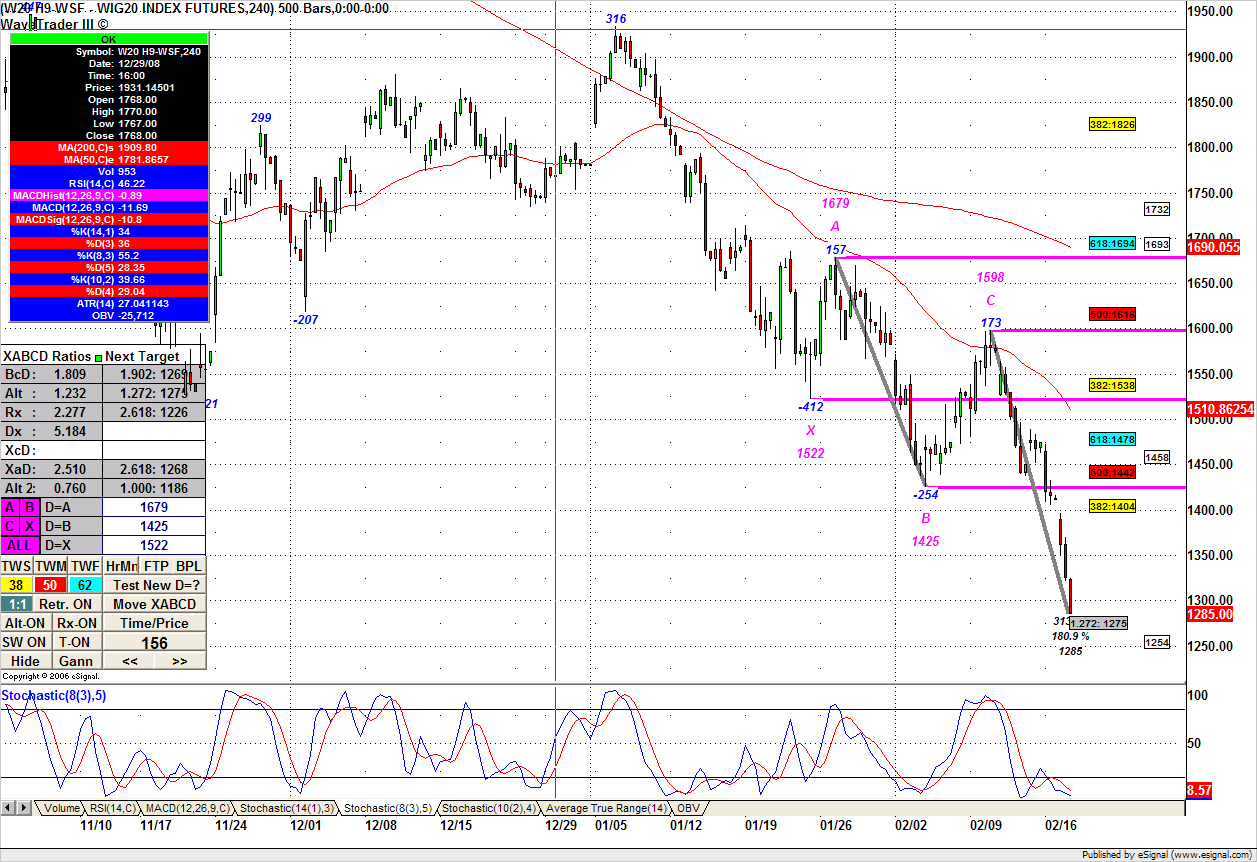Click the HrMn button
This screenshot has width=1257, height=862.
pyautogui.click(x=120, y=565)
